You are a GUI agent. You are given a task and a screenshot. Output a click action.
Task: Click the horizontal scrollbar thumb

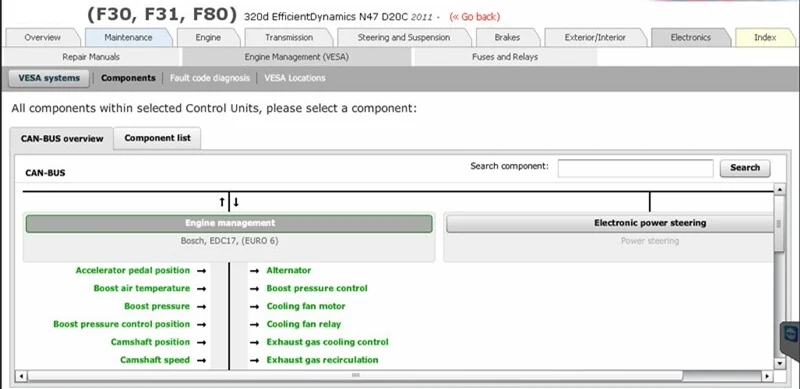355,376
